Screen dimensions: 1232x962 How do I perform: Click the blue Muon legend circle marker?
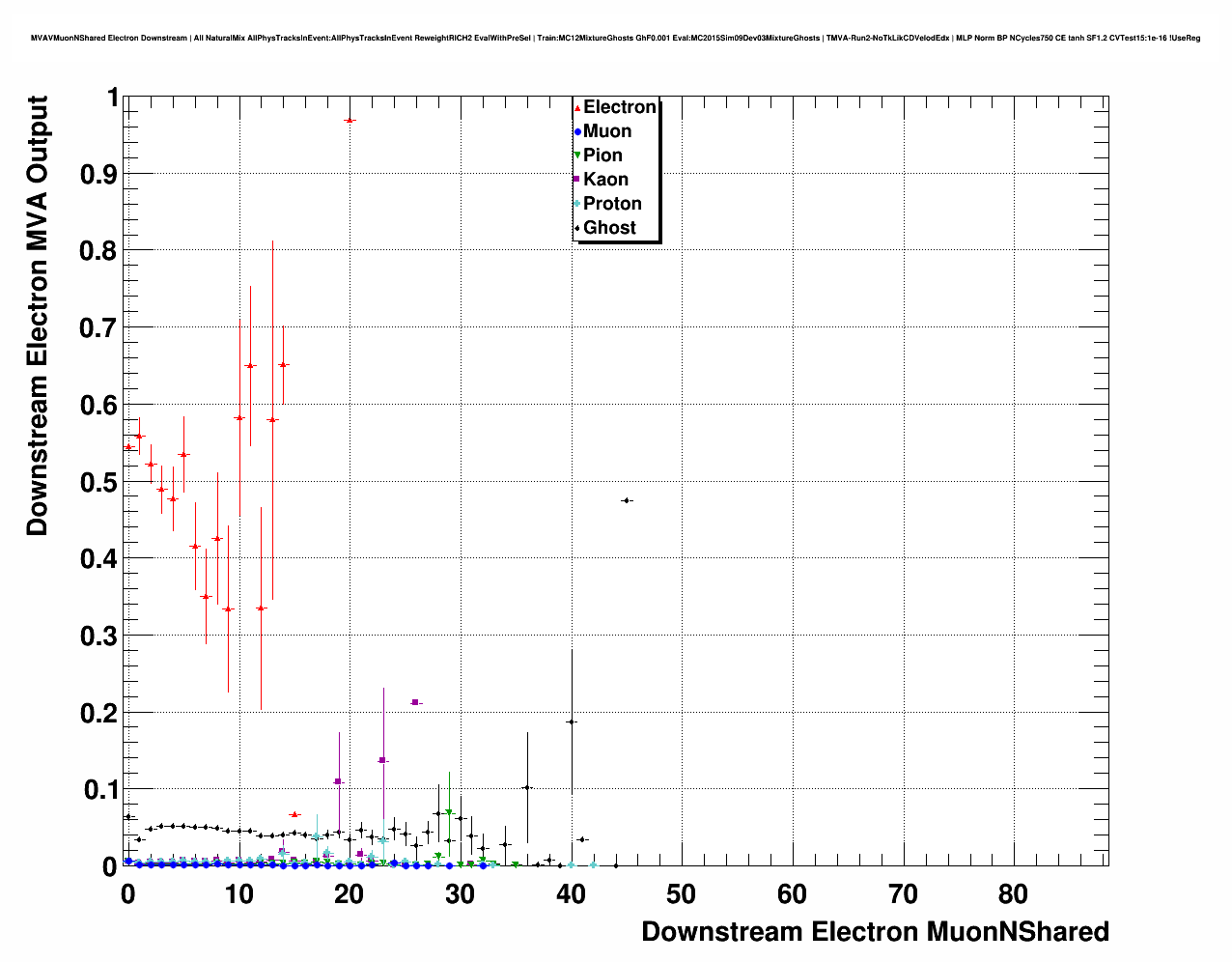577,132
